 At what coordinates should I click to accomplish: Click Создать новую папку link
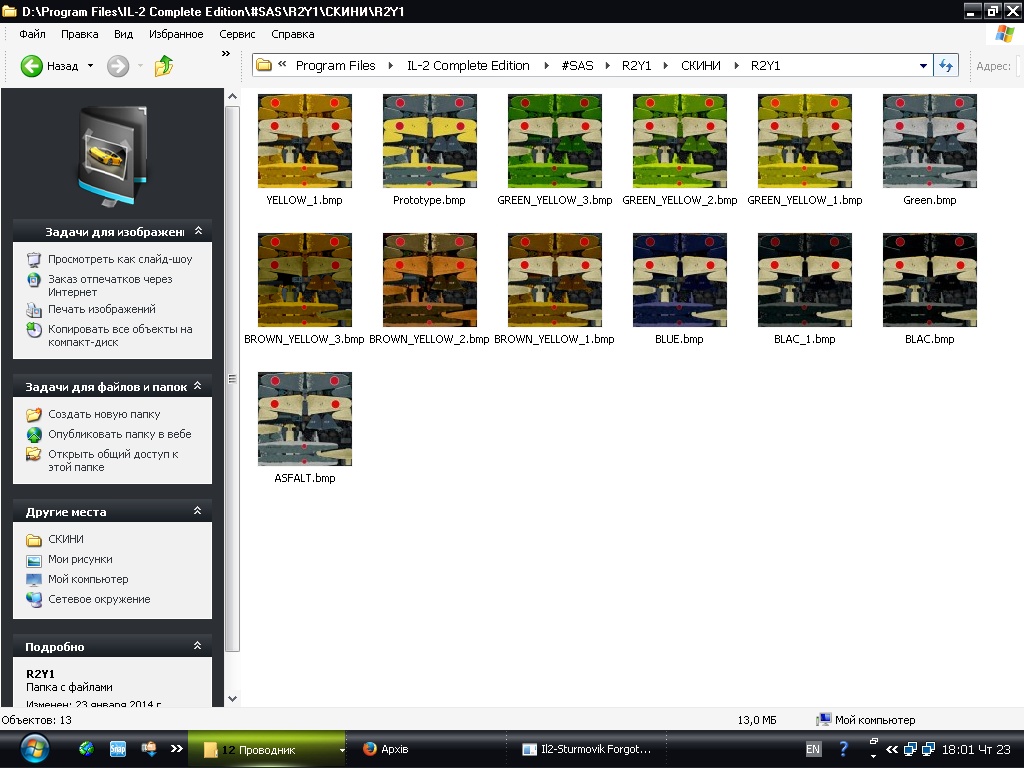click(104, 414)
